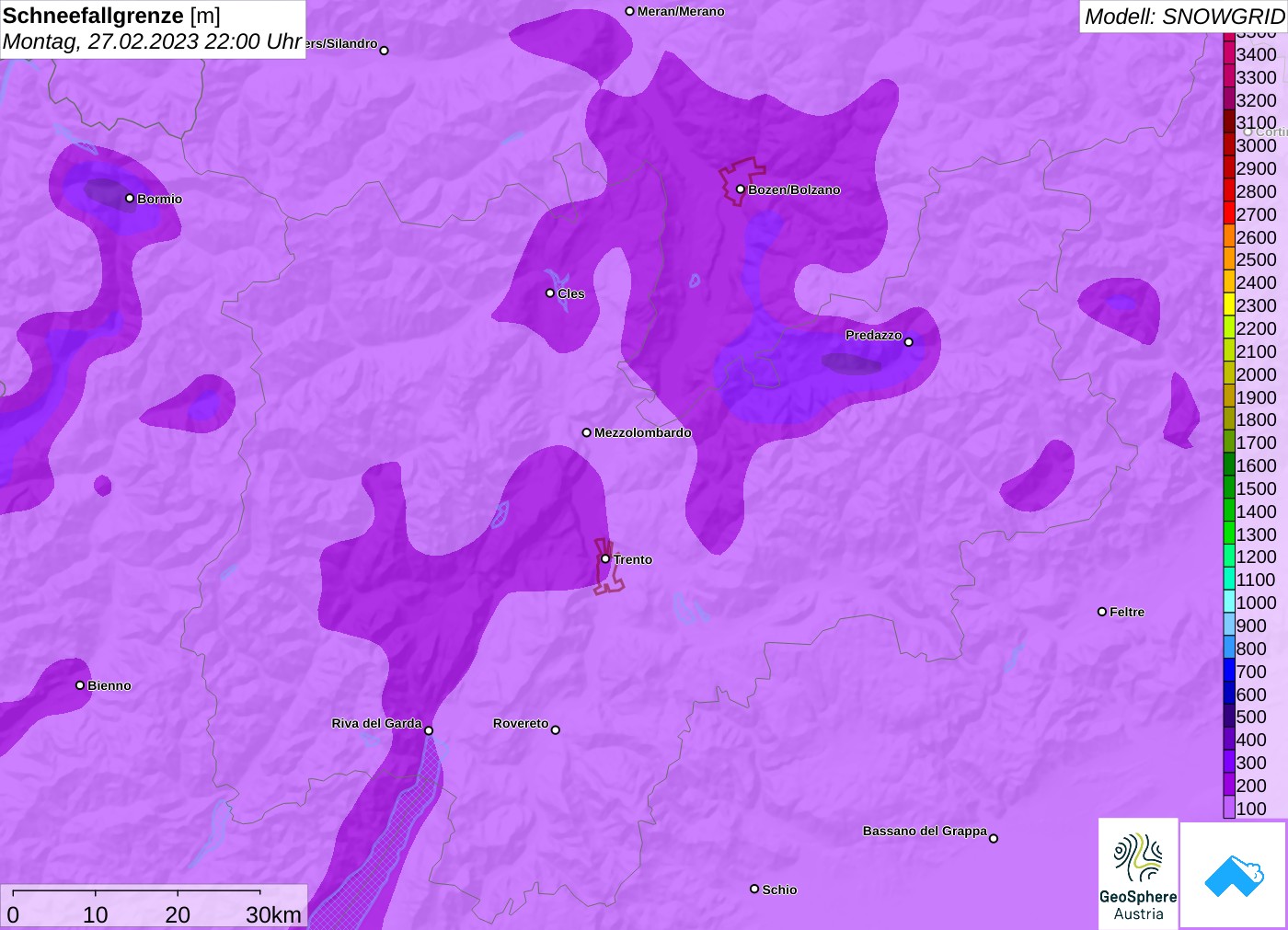
Task: Click the Riva del Garda label
Action: (376, 723)
